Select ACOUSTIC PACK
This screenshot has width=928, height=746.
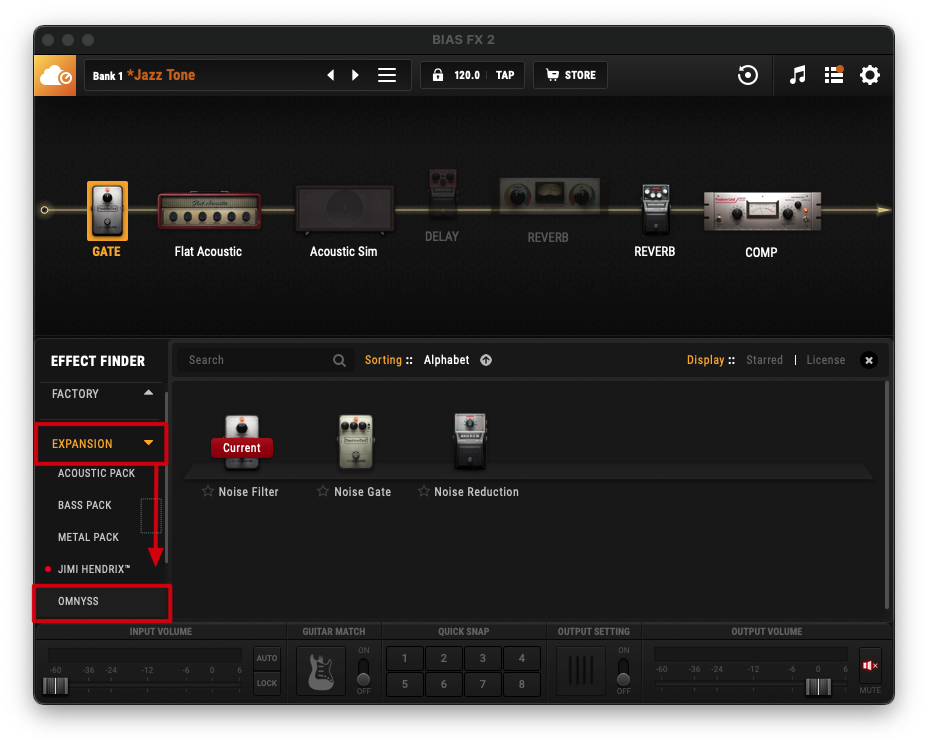(96, 473)
